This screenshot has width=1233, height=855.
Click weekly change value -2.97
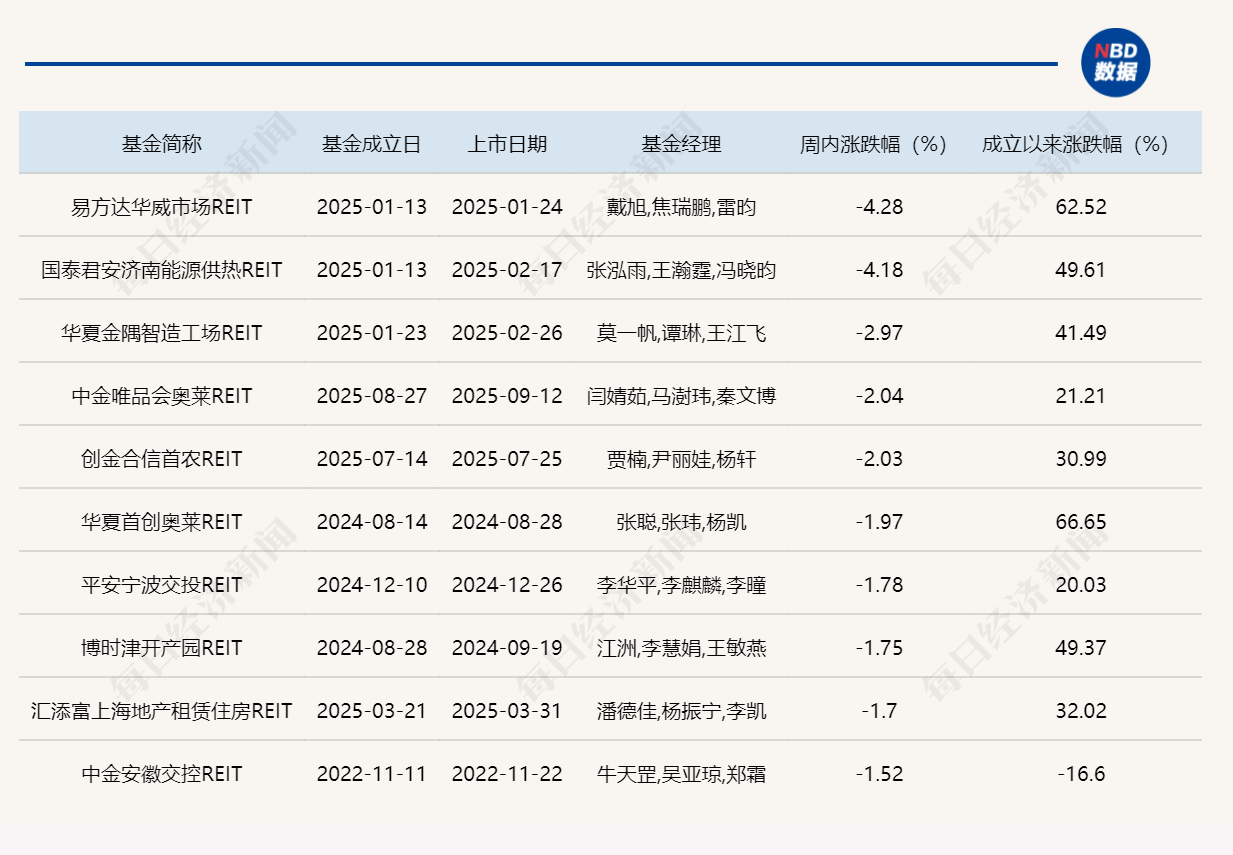coord(879,333)
